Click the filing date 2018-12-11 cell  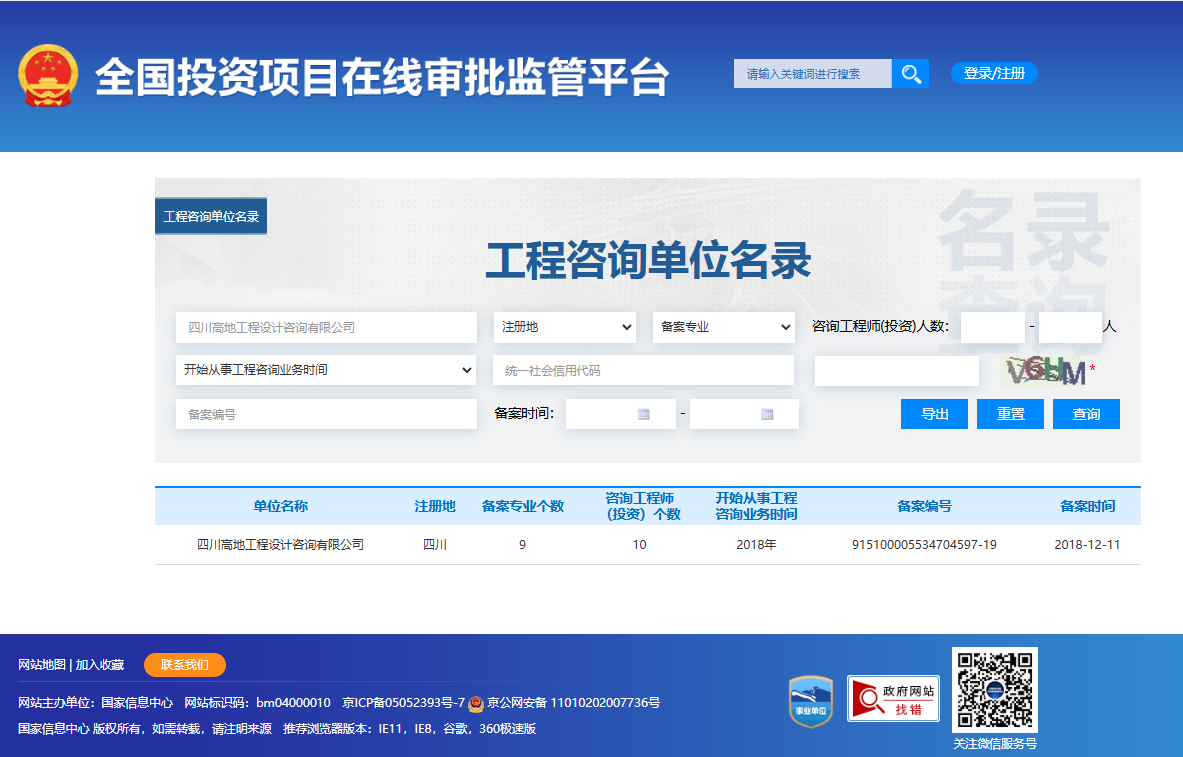(x=1087, y=545)
